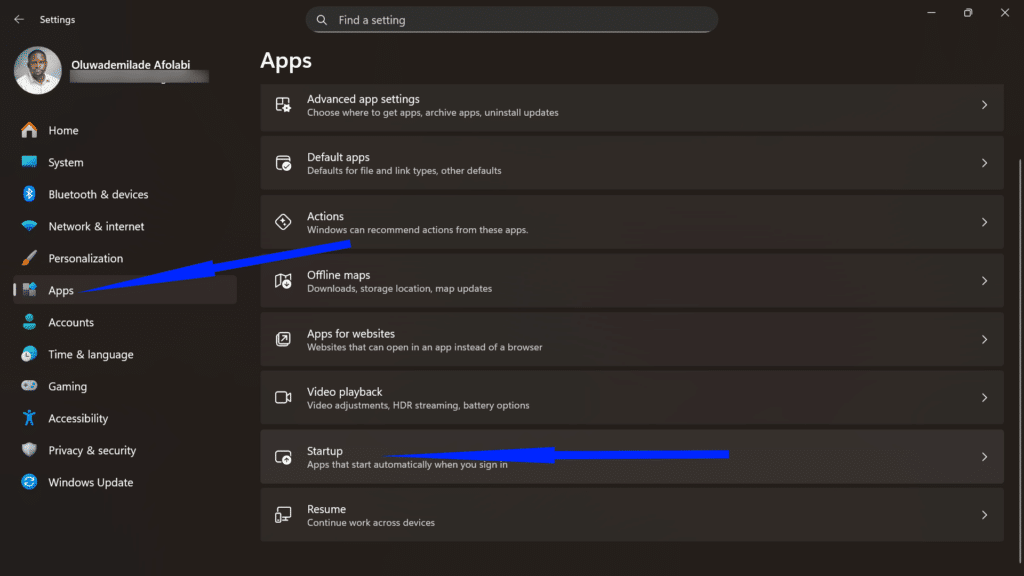Open Startup settings via its chevron

click(985, 457)
